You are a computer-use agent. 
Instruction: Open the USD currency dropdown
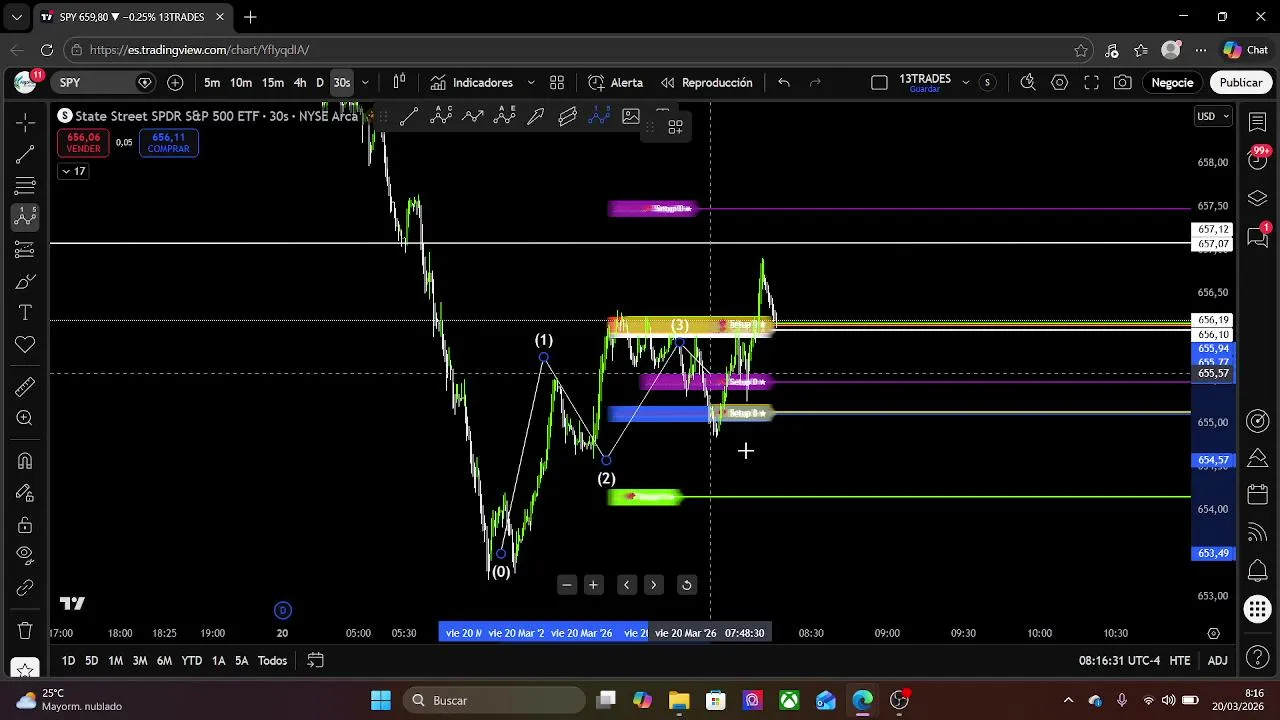(1213, 116)
